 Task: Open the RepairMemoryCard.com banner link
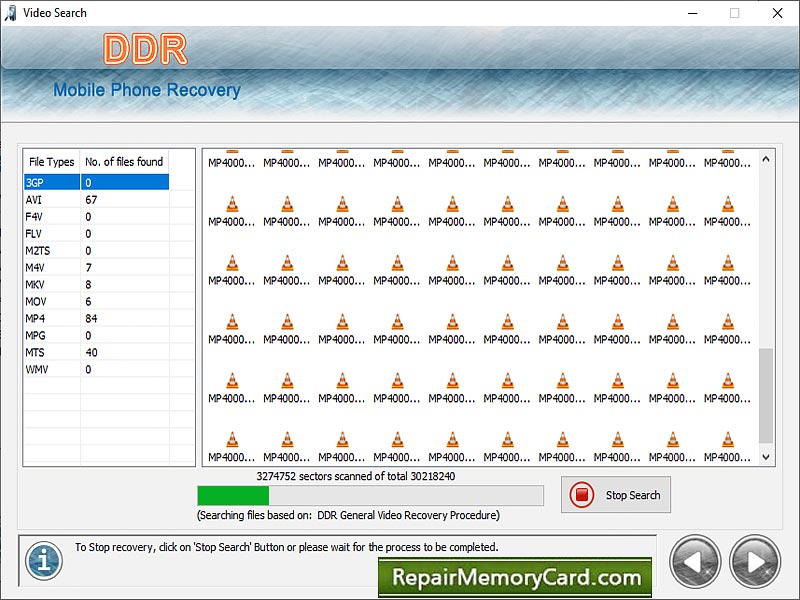(x=515, y=577)
